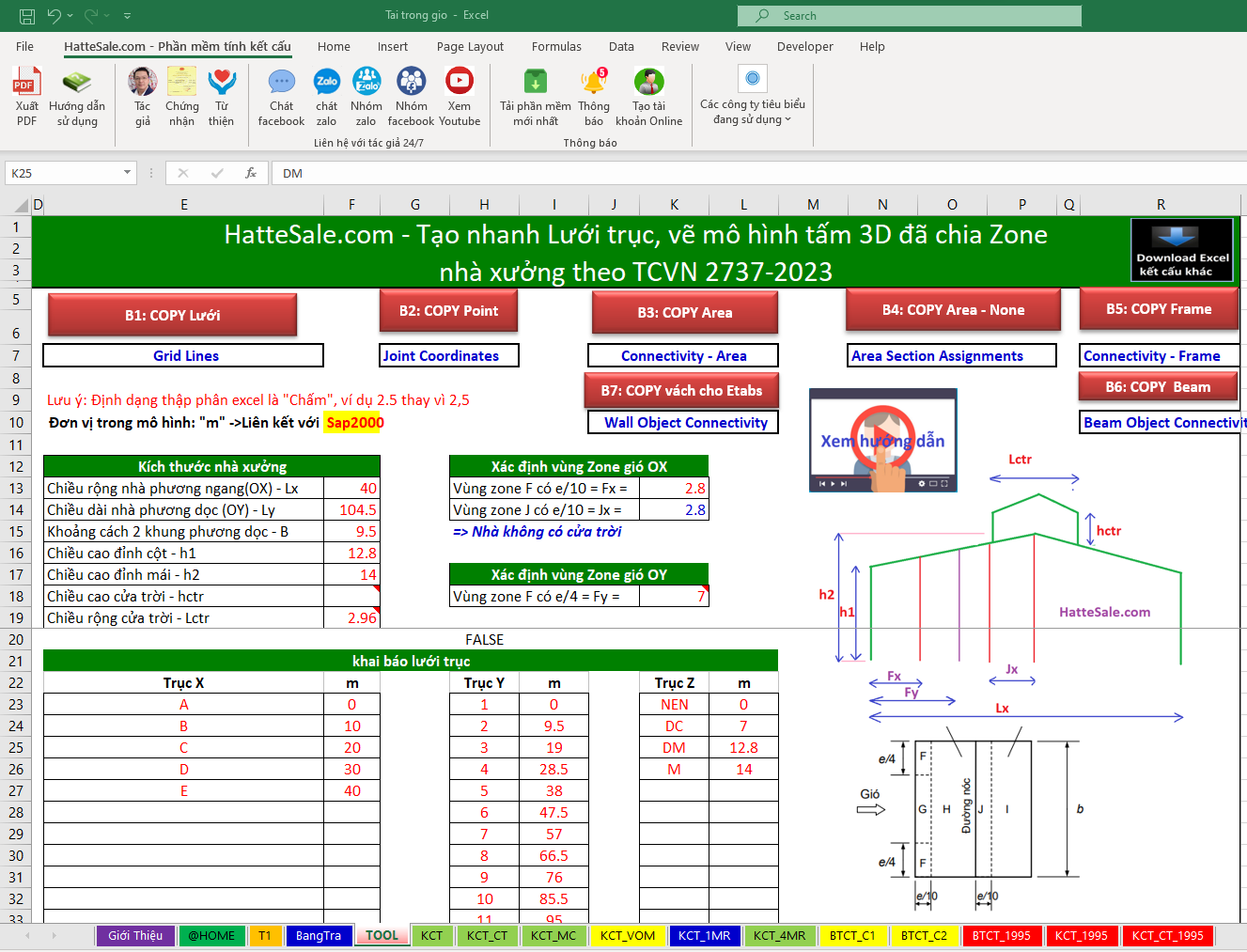Click the Undo arrow icon
Viewport: 1247px width, 952px height.
pyautogui.click(x=54, y=16)
